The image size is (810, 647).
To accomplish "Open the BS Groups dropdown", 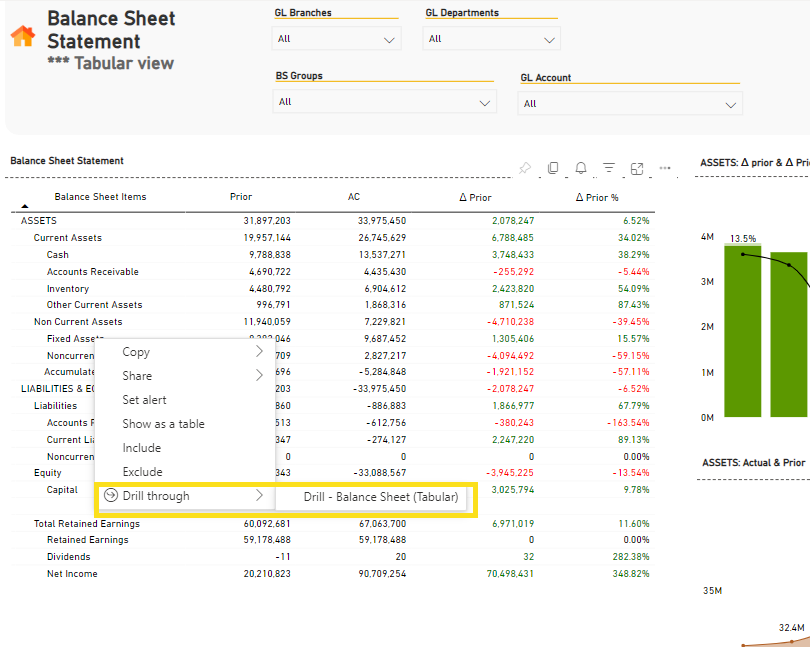I will (384, 102).
